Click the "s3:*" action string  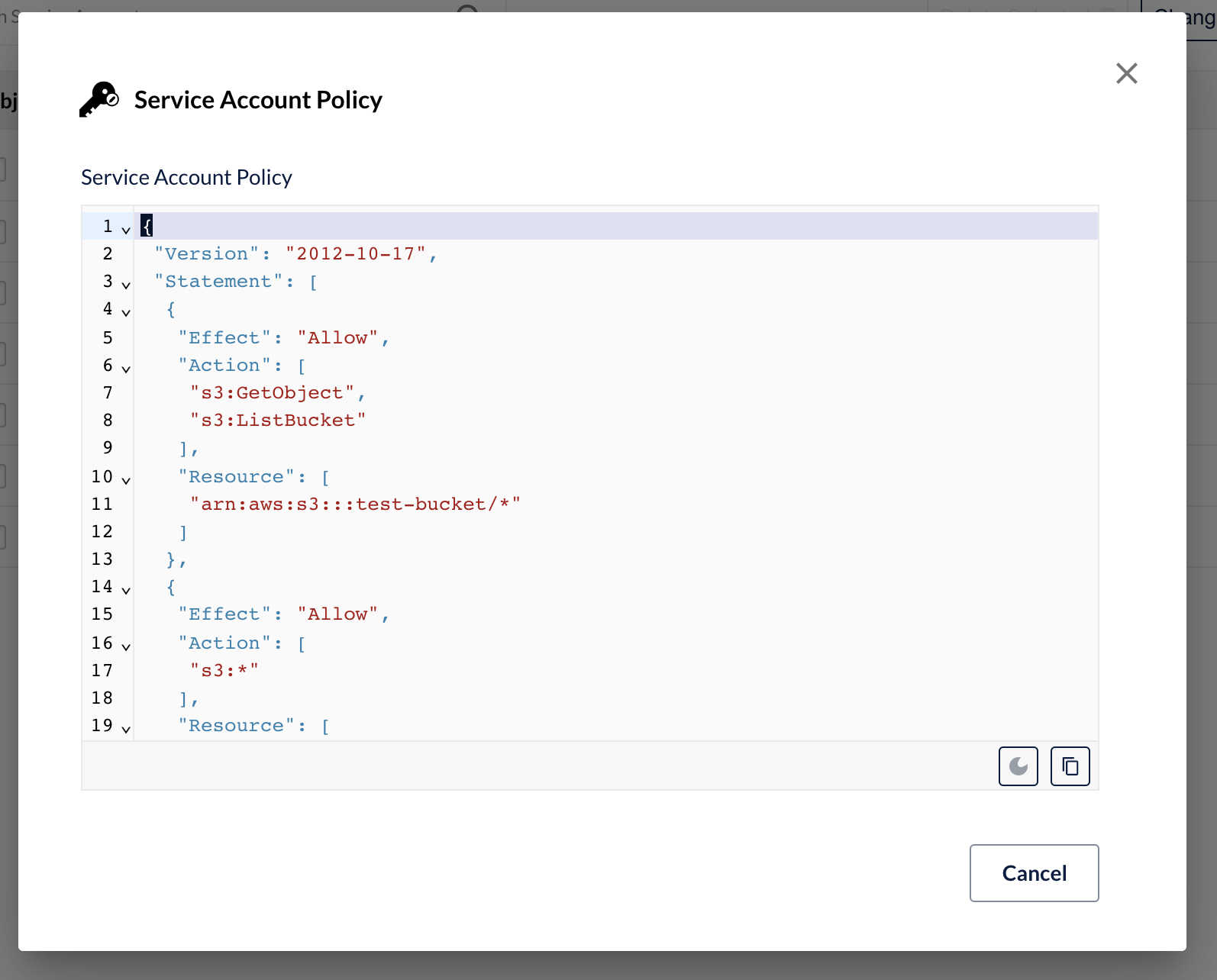point(224,670)
